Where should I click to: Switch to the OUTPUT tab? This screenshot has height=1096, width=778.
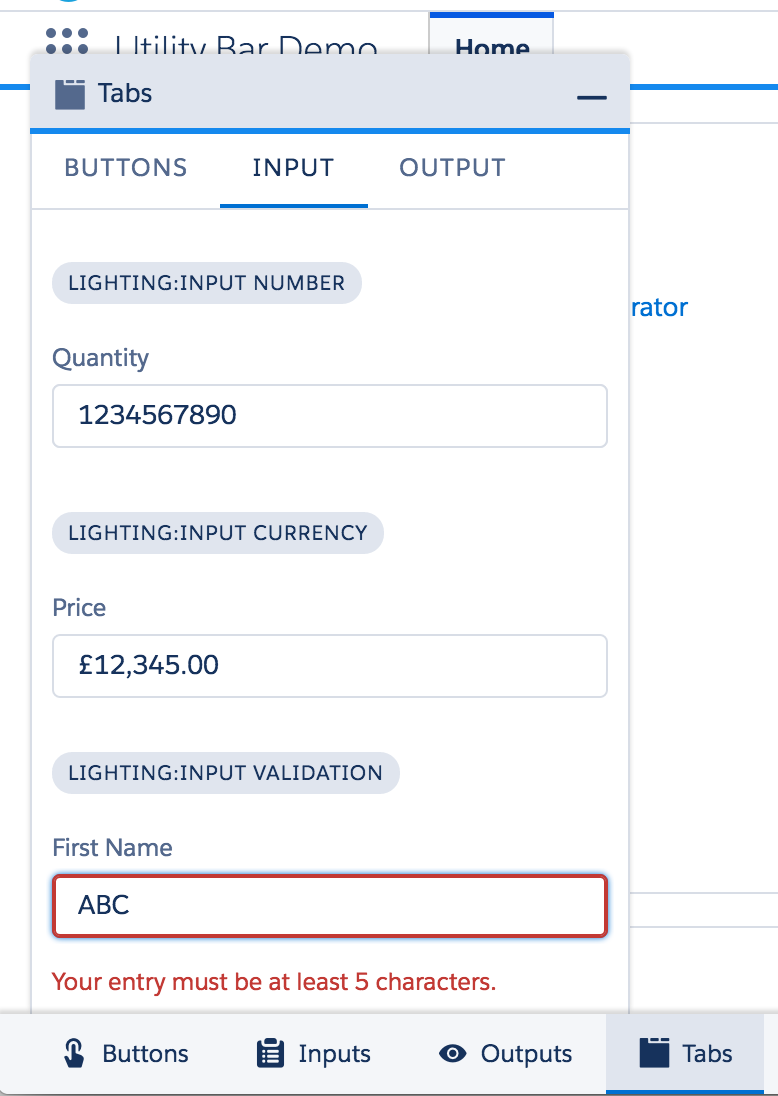(x=451, y=168)
